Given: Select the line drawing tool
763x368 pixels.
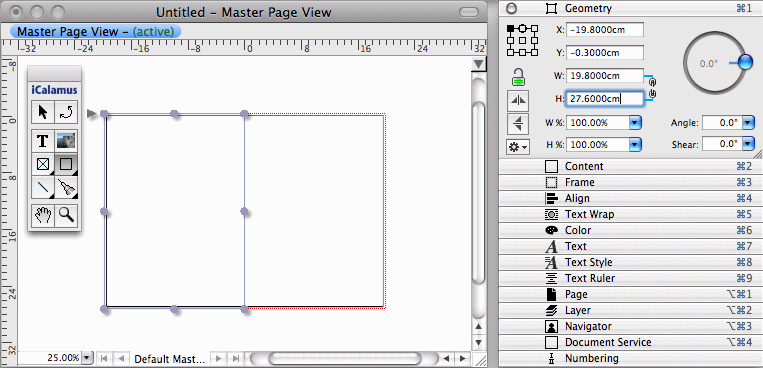Looking at the screenshot, I should point(43,187).
